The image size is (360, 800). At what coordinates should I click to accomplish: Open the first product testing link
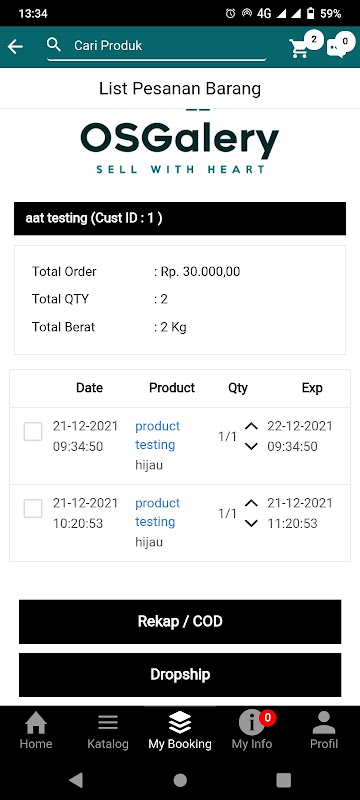click(158, 435)
